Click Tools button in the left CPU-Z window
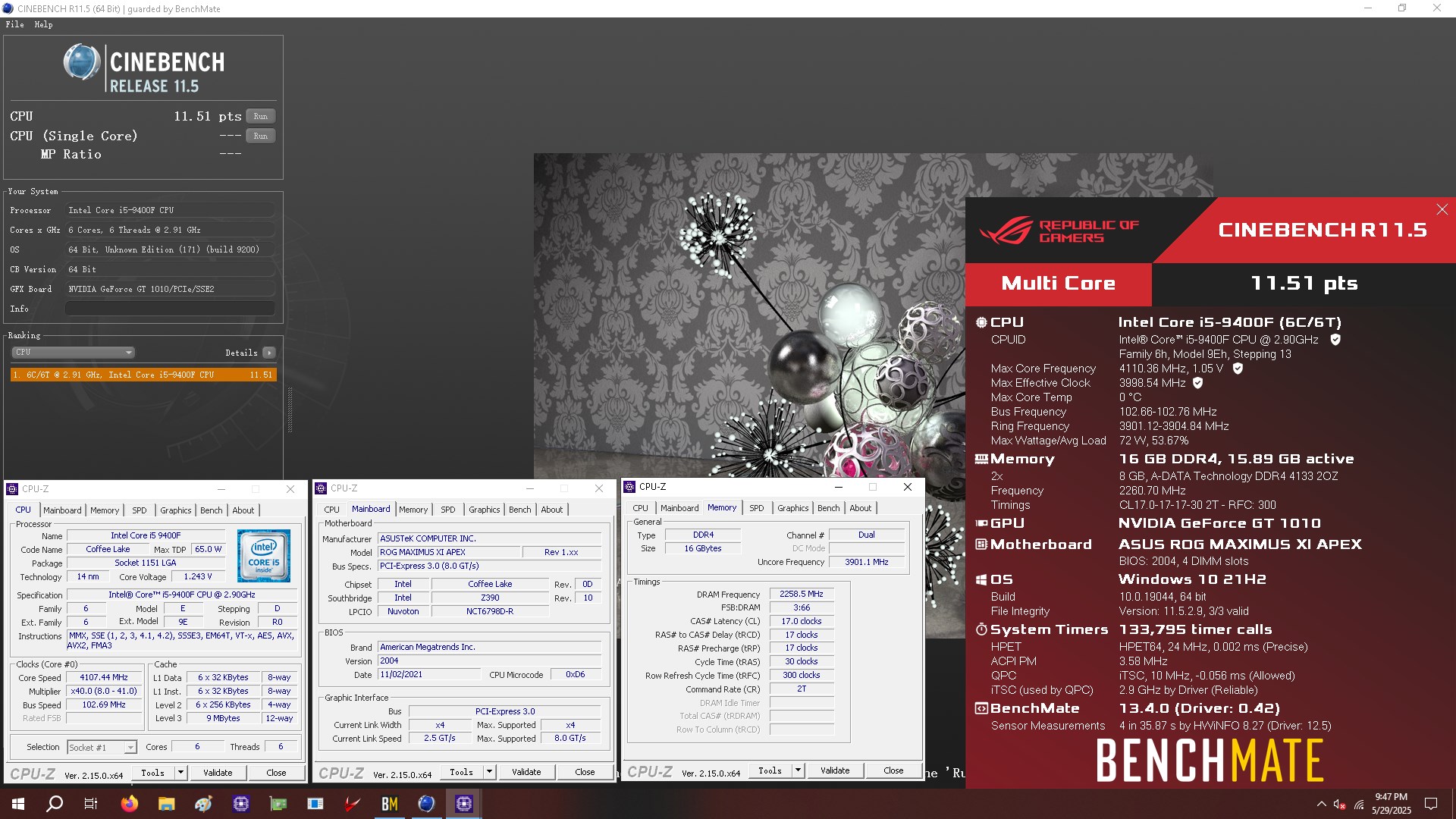The height and width of the screenshot is (819, 1456). 153,773
